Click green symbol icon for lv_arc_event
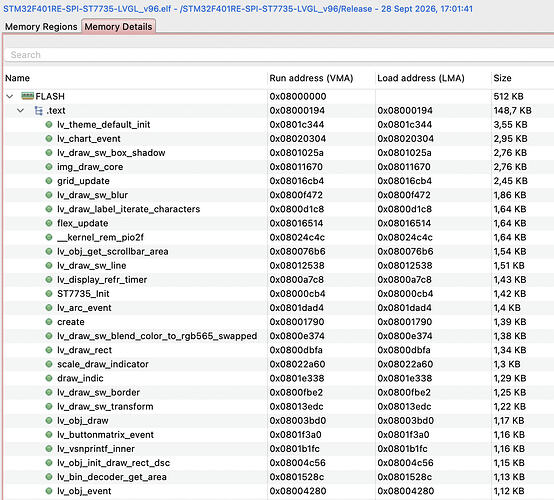554x500 pixels. coord(49,308)
